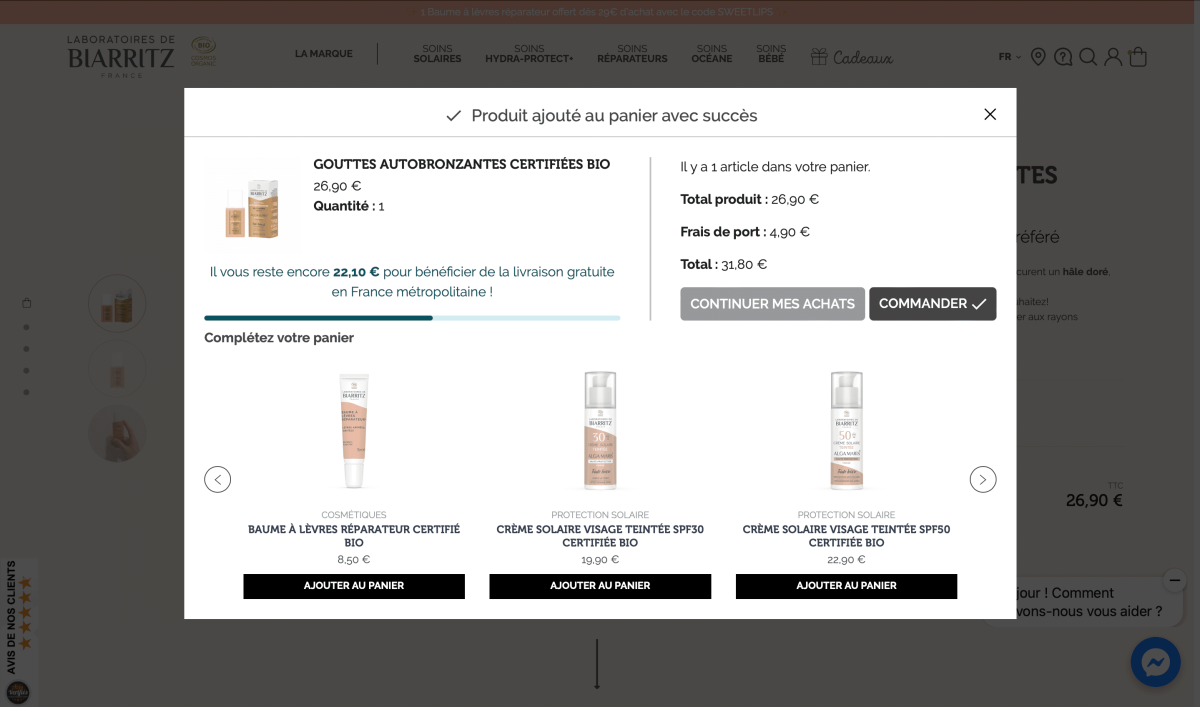
Task: Click COSMÉTIQUES category label
Action: [x=354, y=515]
